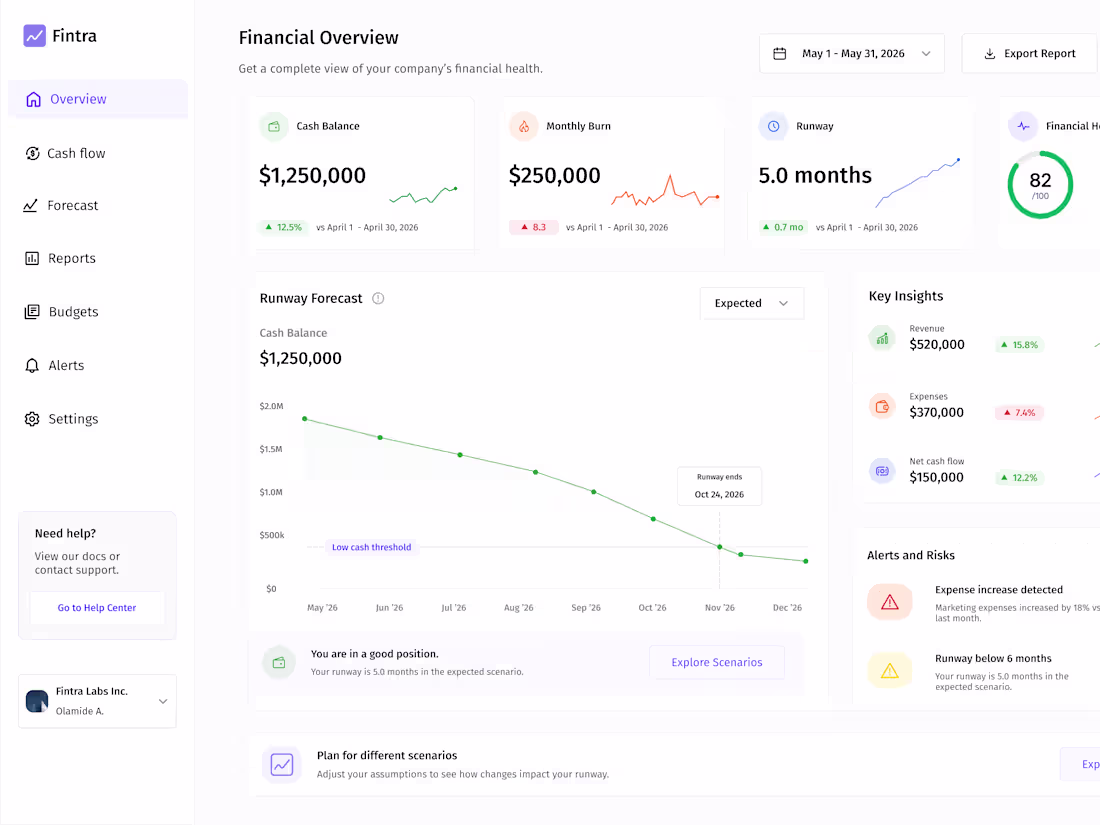This screenshot has height=825, width=1100.
Task: Follow the Go to Help Center link
Action: 97,608
